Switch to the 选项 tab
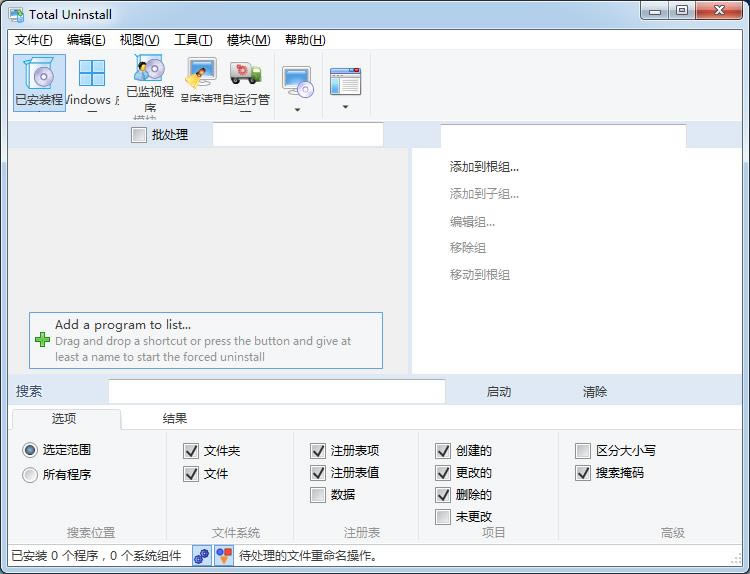The image size is (750, 574). [66, 419]
